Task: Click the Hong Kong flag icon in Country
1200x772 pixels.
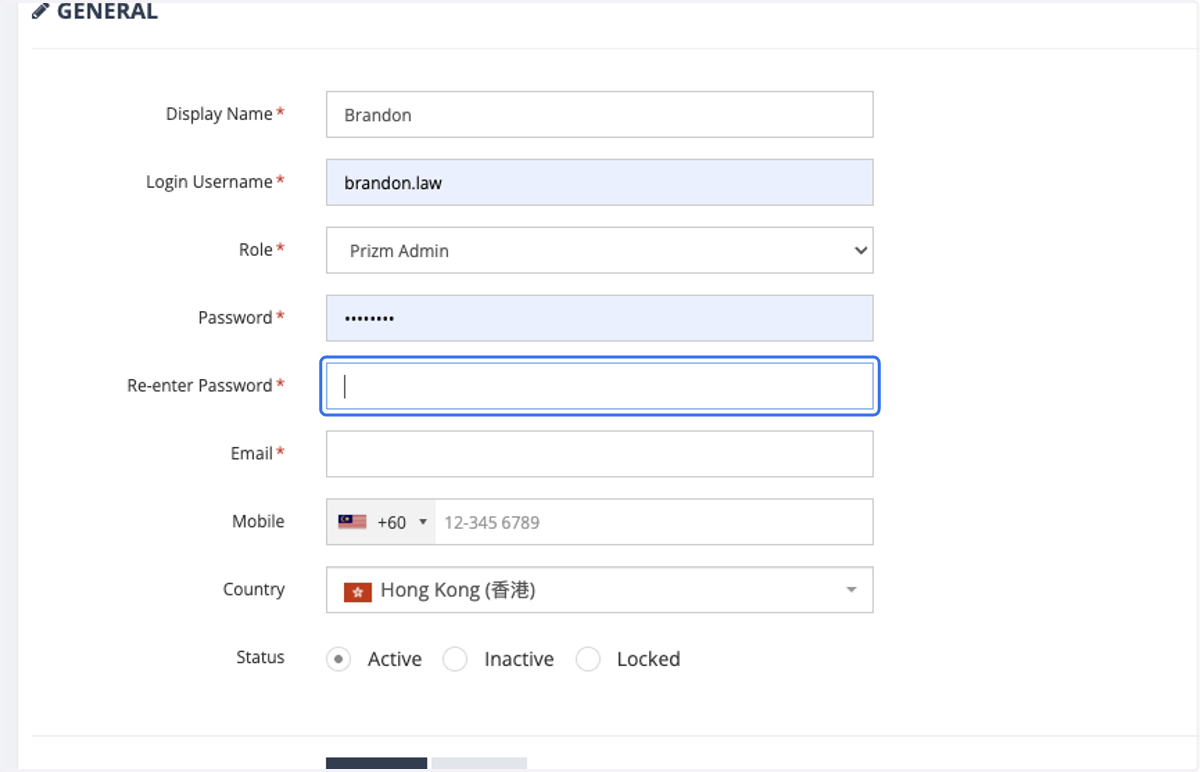Action: coord(358,592)
